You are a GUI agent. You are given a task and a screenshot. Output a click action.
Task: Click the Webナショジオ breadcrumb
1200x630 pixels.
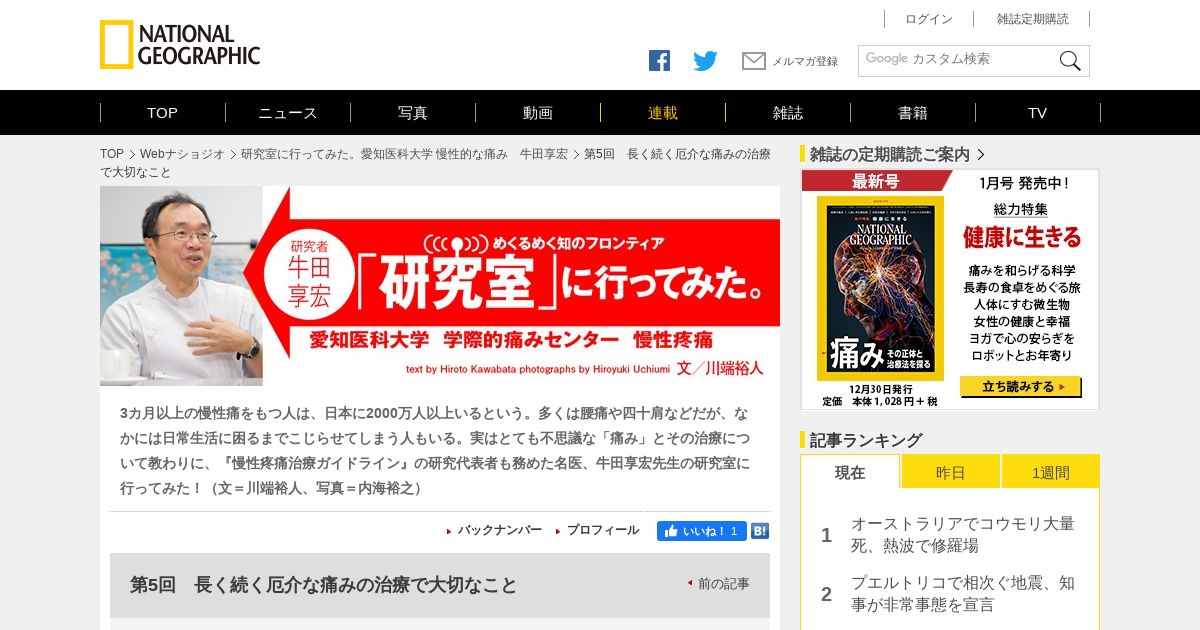(182, 154)
